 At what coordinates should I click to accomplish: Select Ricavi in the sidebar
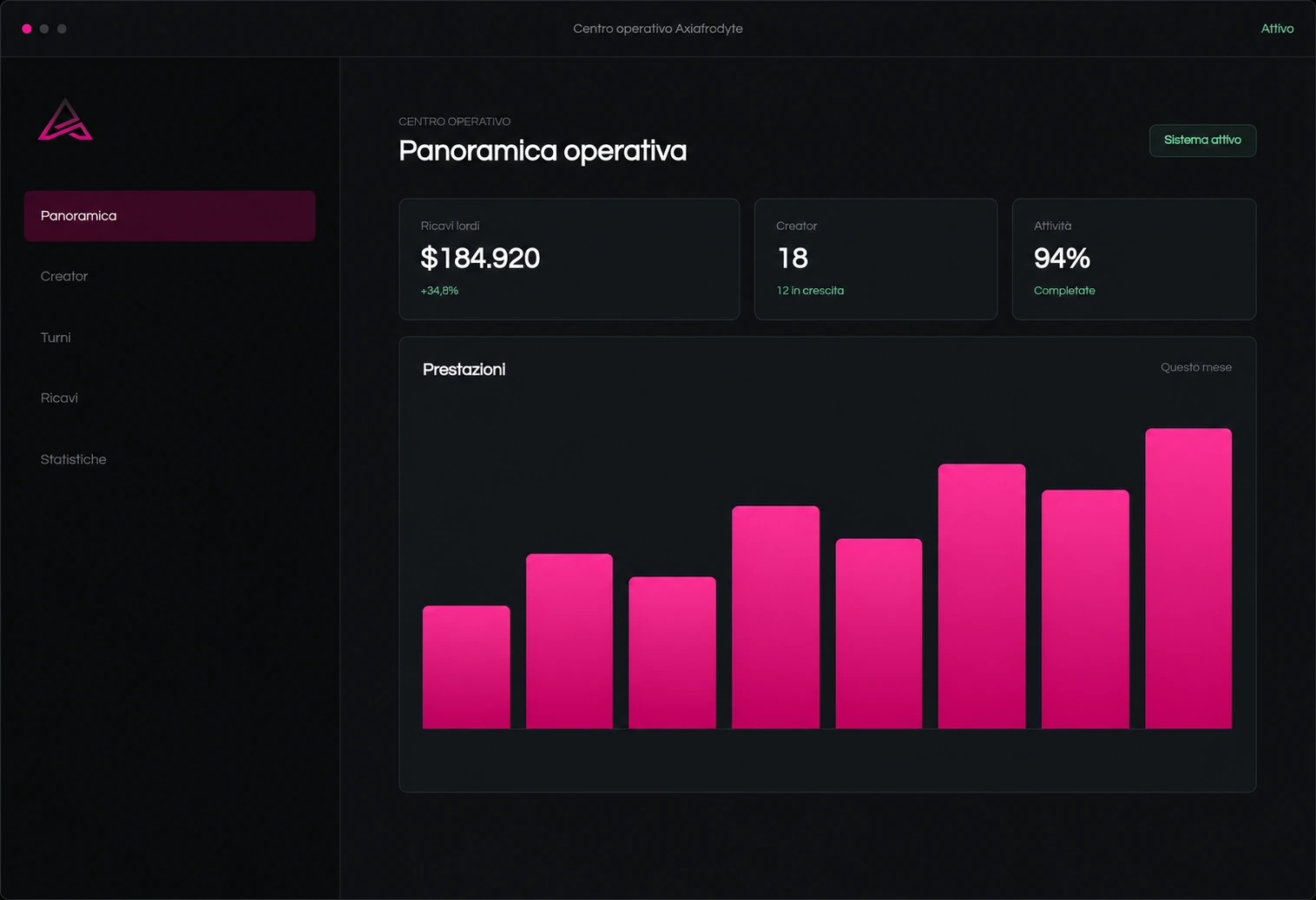pos(169,398)
